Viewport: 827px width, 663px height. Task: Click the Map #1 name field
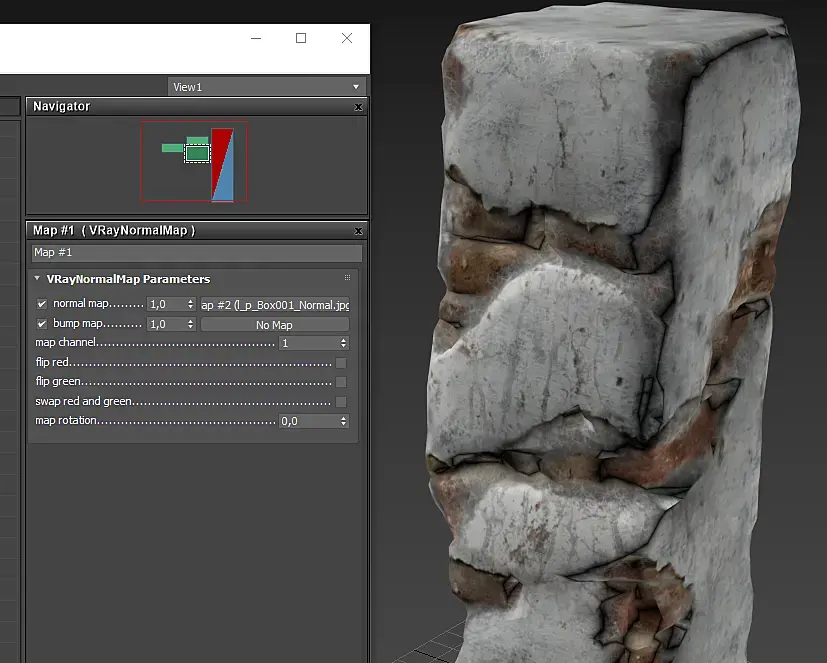[196, 253]
